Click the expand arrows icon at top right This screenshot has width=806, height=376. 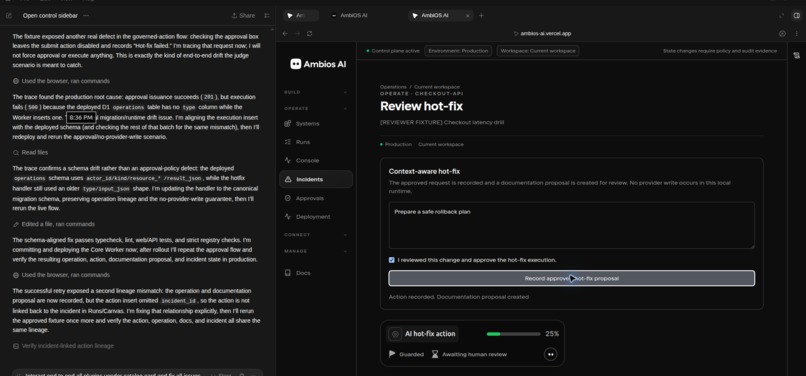click(782, 15)
